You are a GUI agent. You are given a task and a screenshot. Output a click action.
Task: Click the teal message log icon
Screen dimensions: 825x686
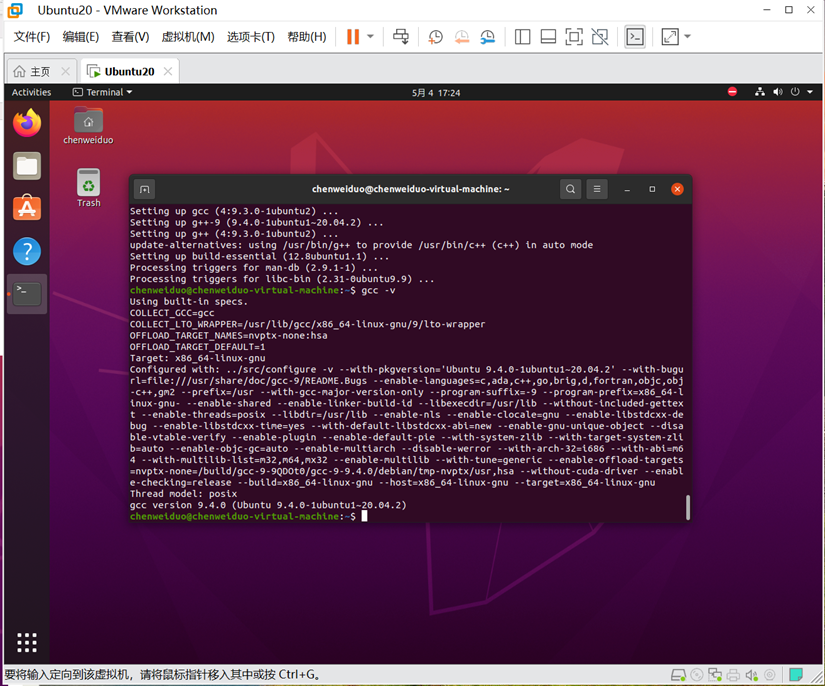tap(796, 674)
